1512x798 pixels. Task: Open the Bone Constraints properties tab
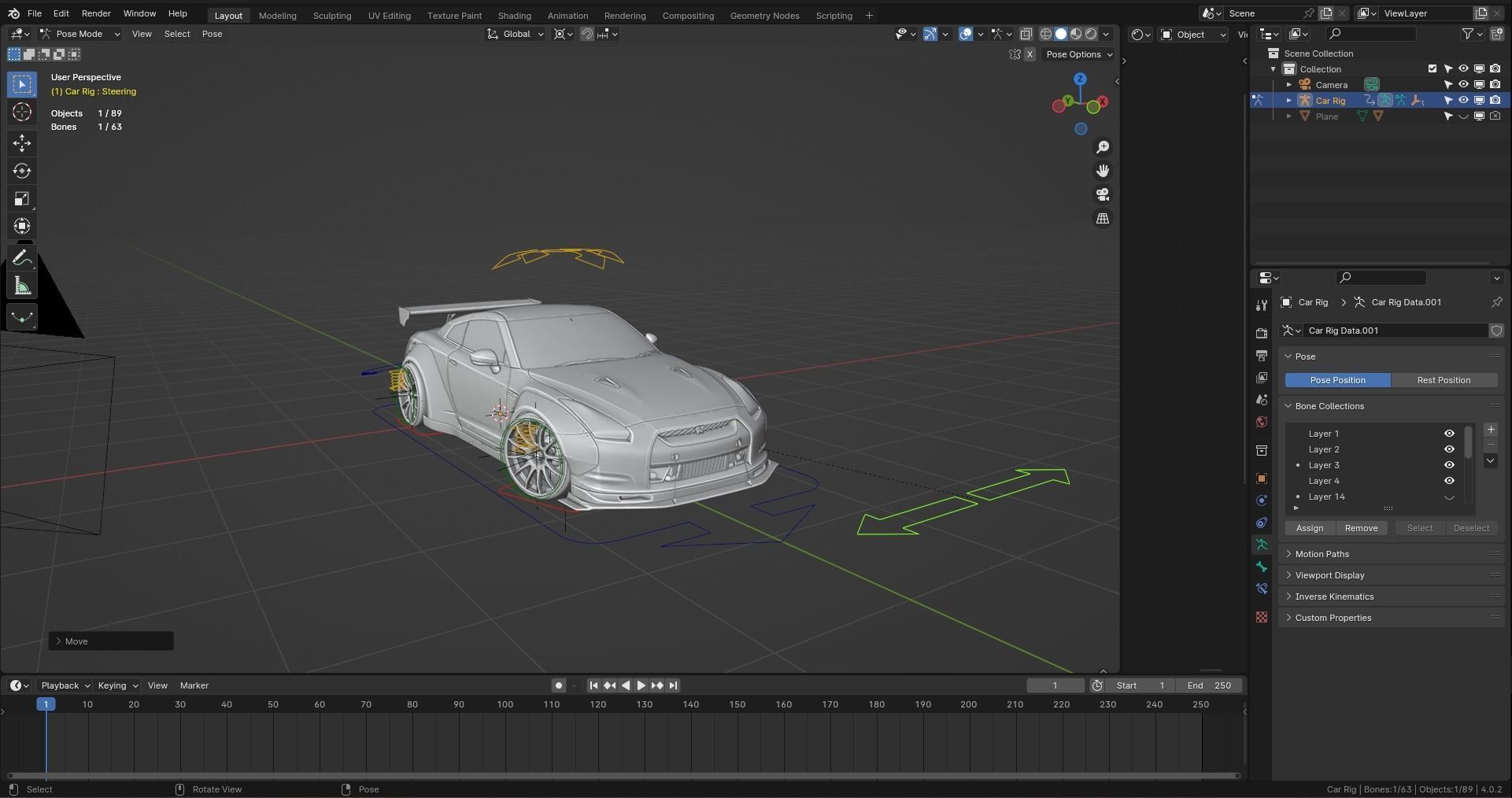click(x=1262, y=589)
